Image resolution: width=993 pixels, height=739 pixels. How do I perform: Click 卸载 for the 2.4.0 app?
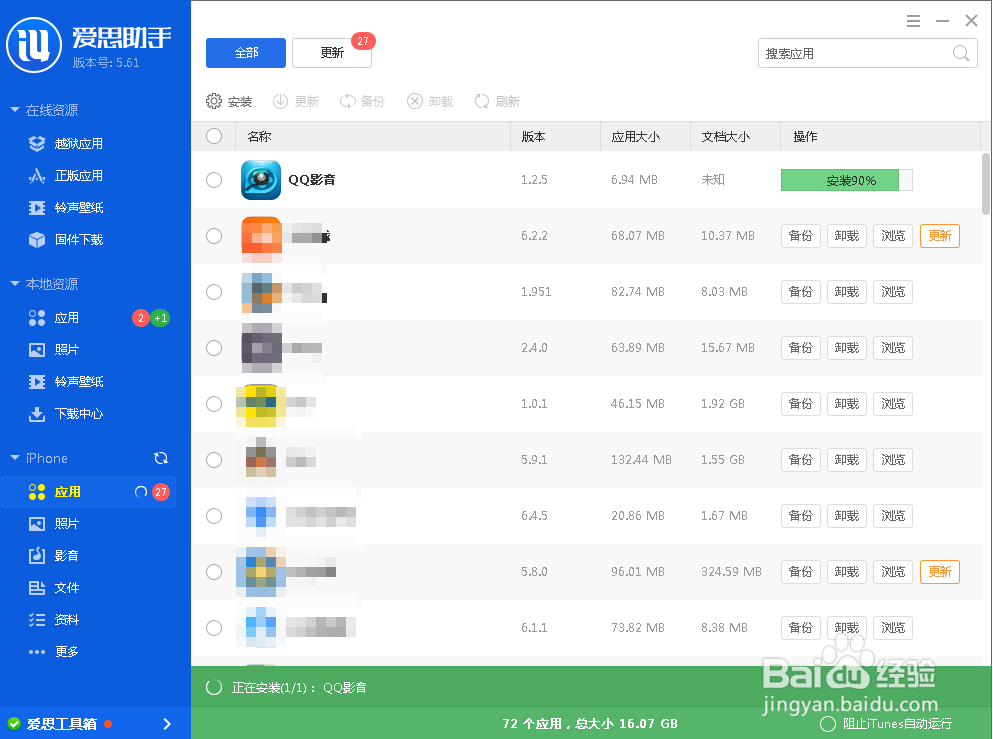tap(847, 348)
